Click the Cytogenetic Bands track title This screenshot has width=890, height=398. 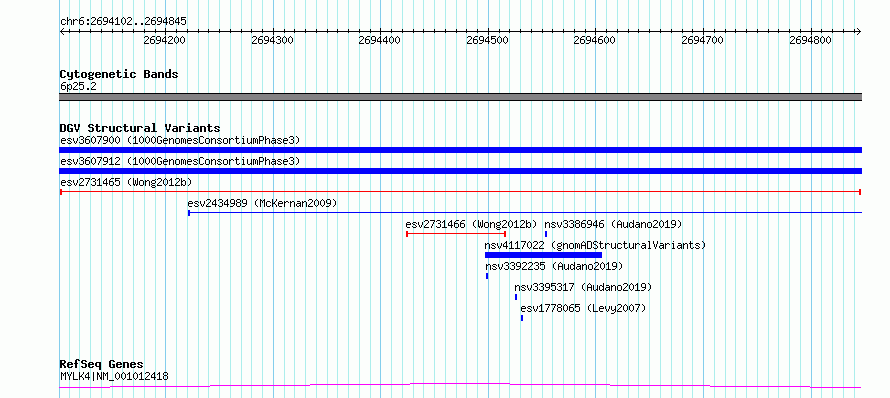point(119,74)
